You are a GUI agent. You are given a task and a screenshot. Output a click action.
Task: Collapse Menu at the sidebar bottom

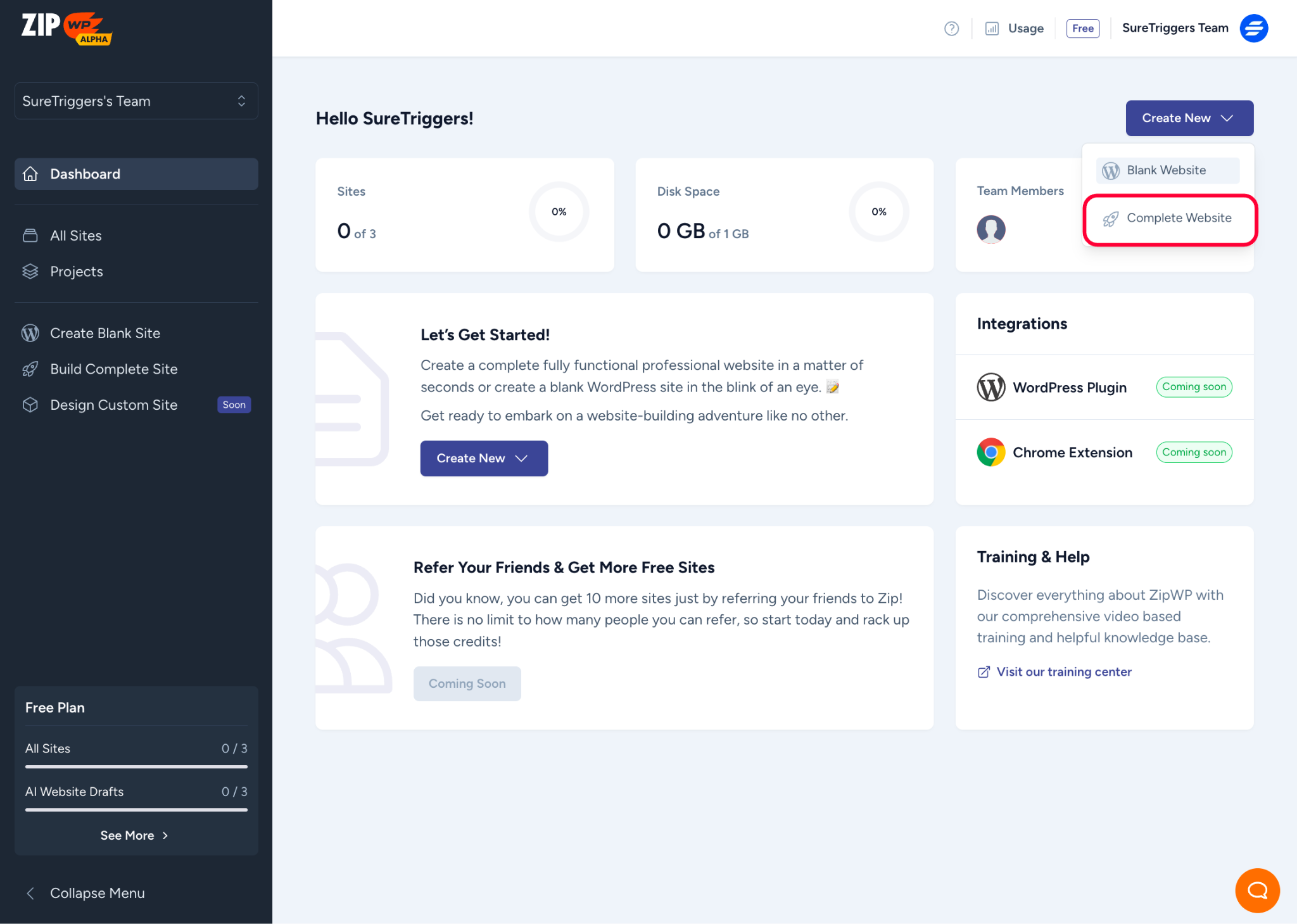pos(97,893)
